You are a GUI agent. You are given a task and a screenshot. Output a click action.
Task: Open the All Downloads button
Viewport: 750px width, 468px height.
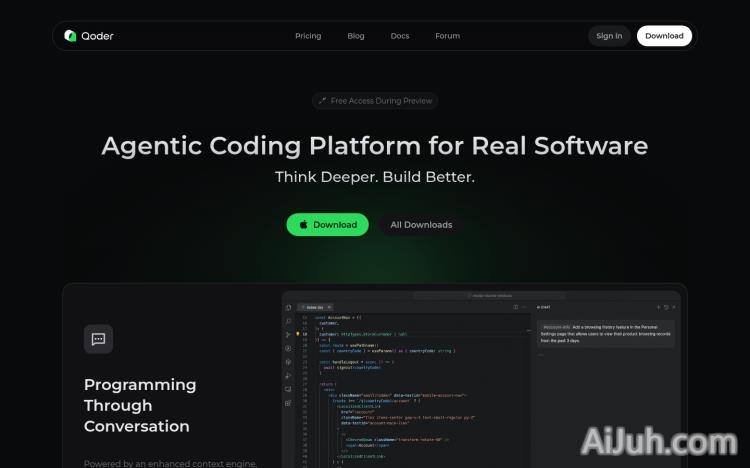click(421, 225)
